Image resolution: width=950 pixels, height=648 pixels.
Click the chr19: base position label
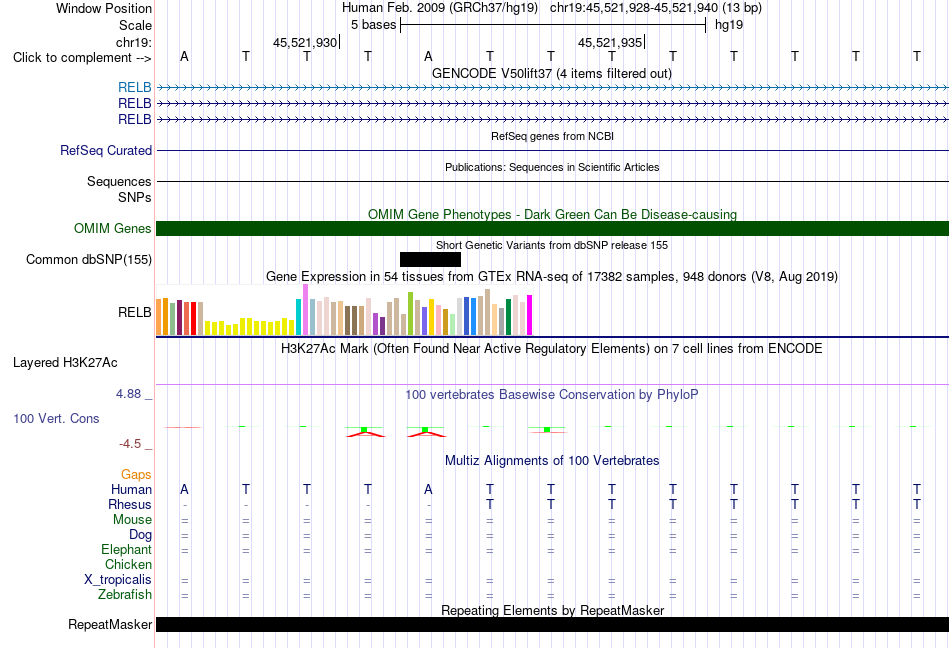(x=133, y=42)
